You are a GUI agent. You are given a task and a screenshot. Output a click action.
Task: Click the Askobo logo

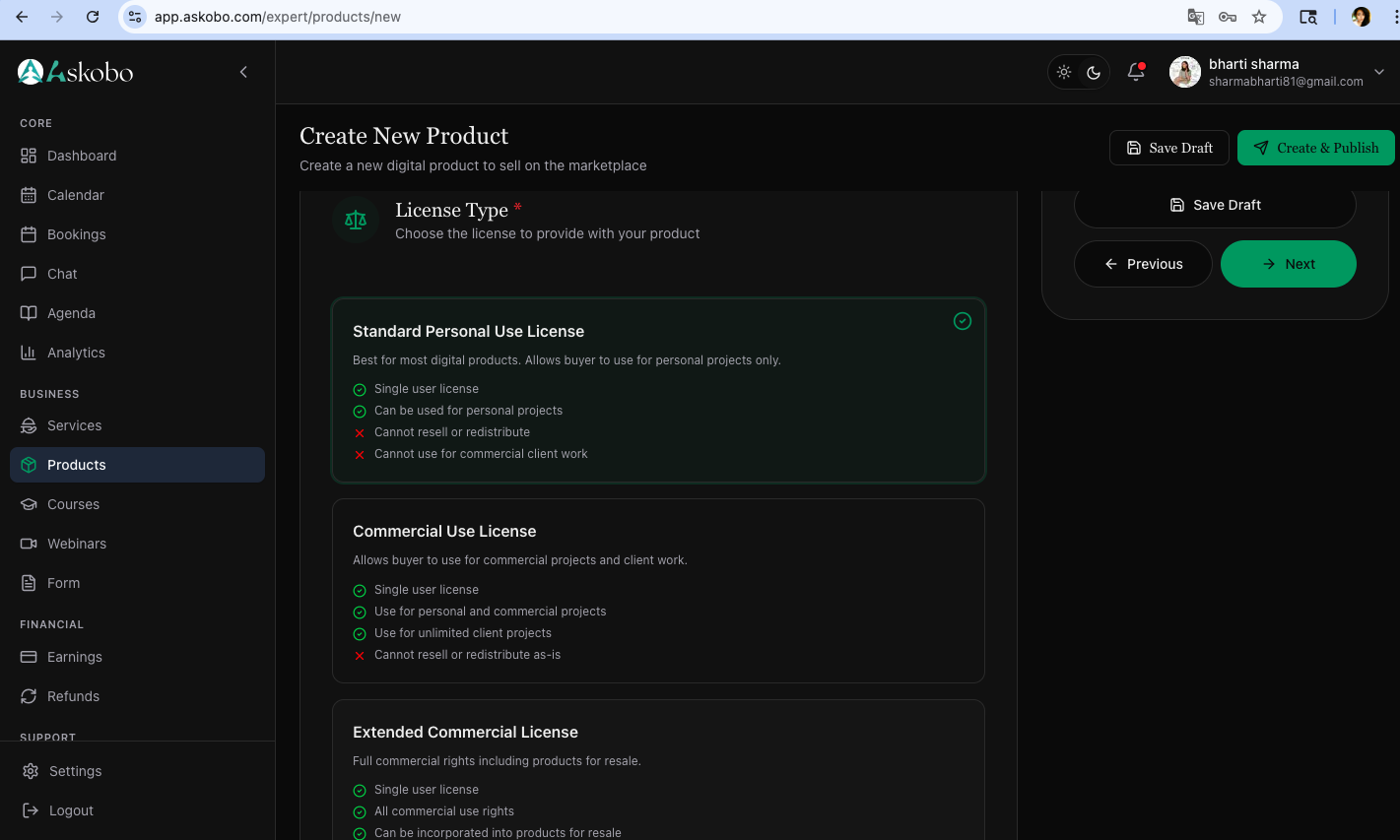click(x=76, y=72)
